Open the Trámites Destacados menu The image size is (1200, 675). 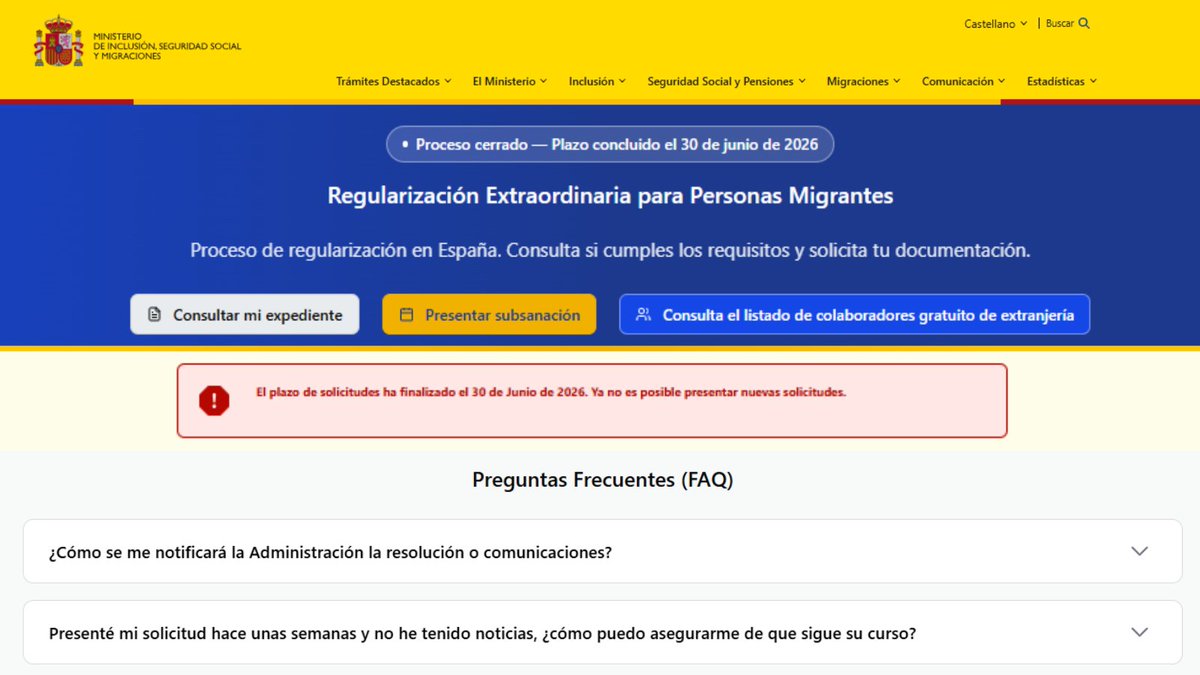(x=394, y=82)
